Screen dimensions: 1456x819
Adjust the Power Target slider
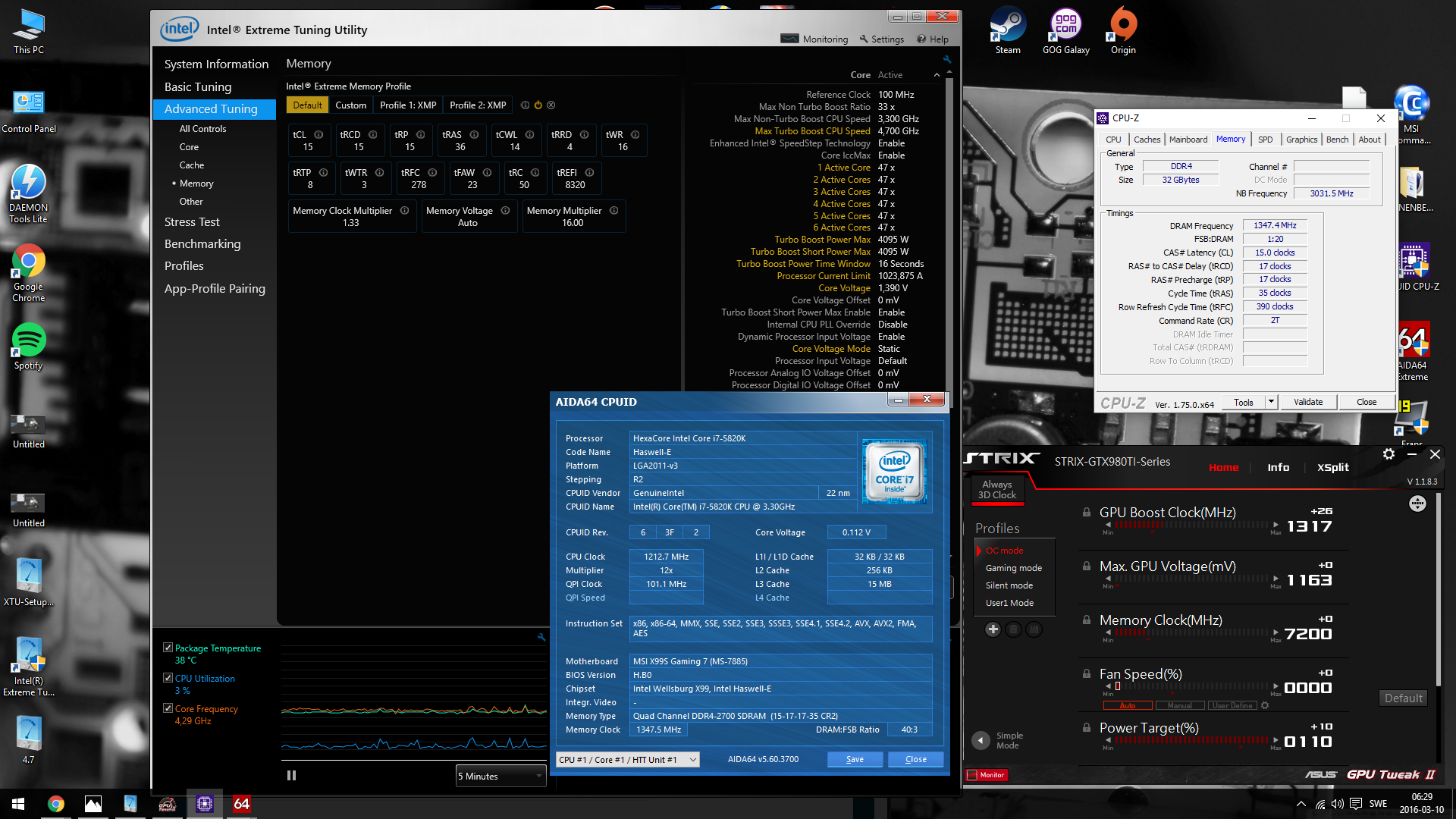click(x=1191, y=740)
